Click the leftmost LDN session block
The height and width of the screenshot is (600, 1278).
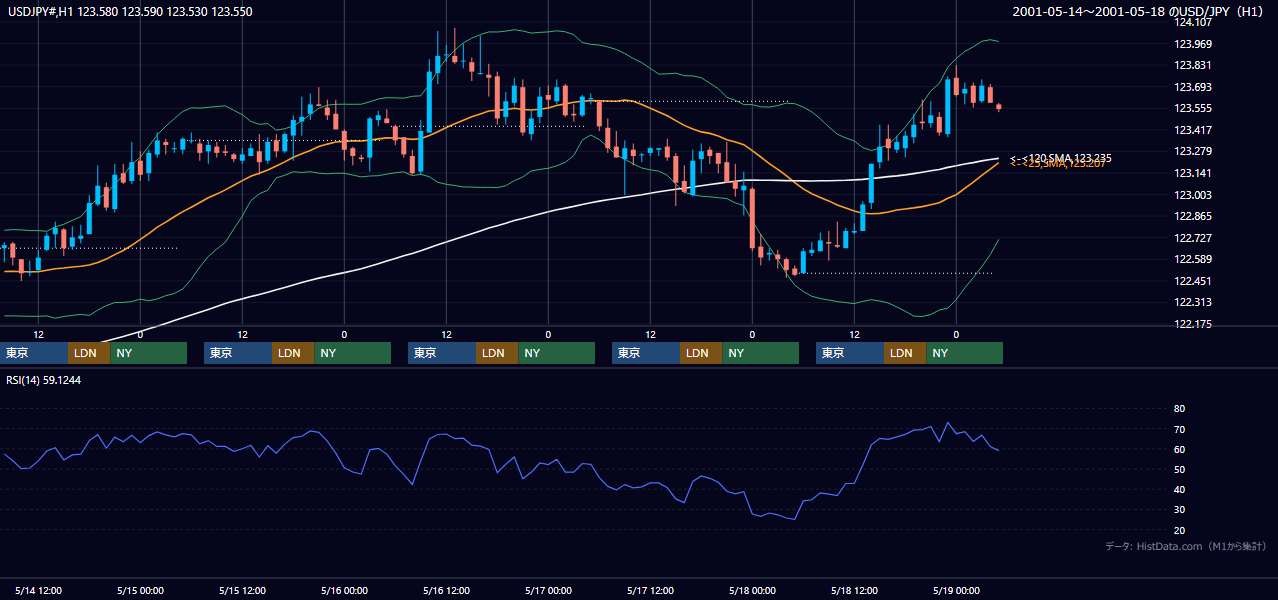(x=89, y=353)
